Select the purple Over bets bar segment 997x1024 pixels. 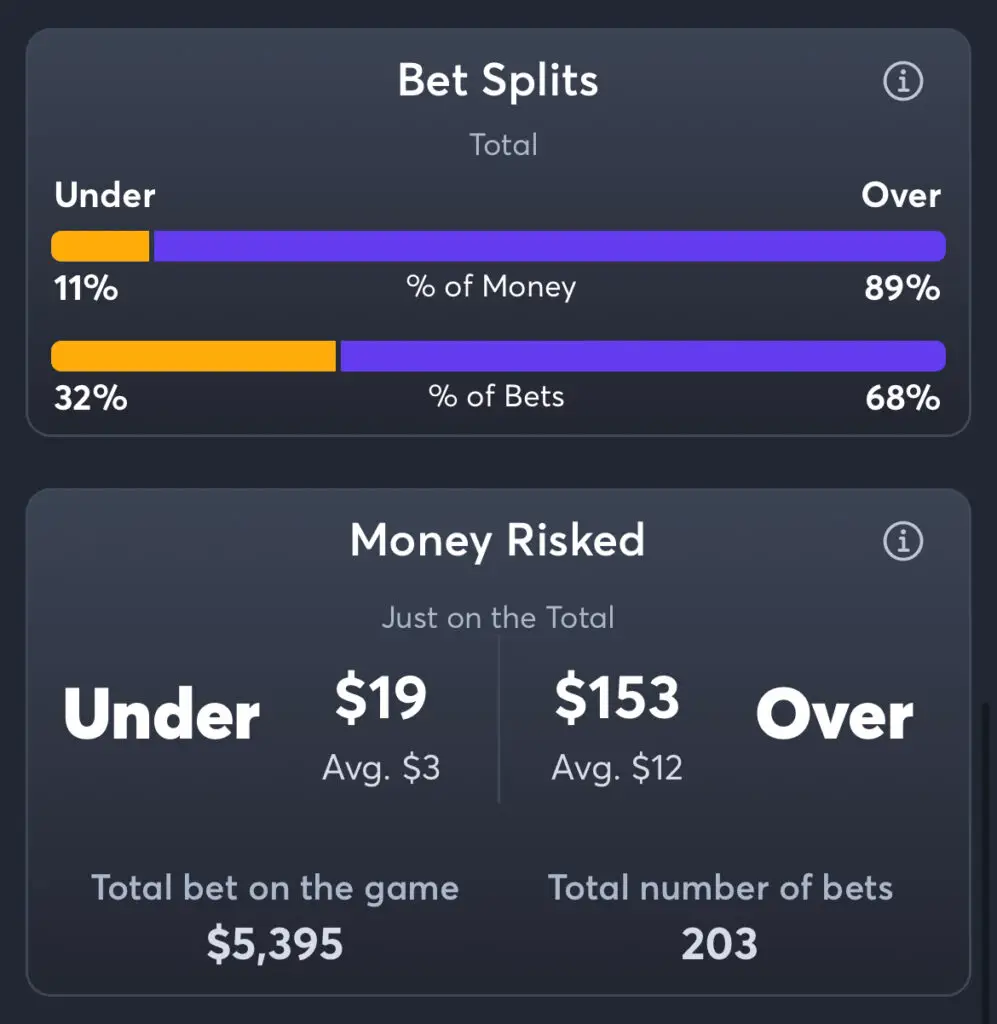(x=642, y=356)
